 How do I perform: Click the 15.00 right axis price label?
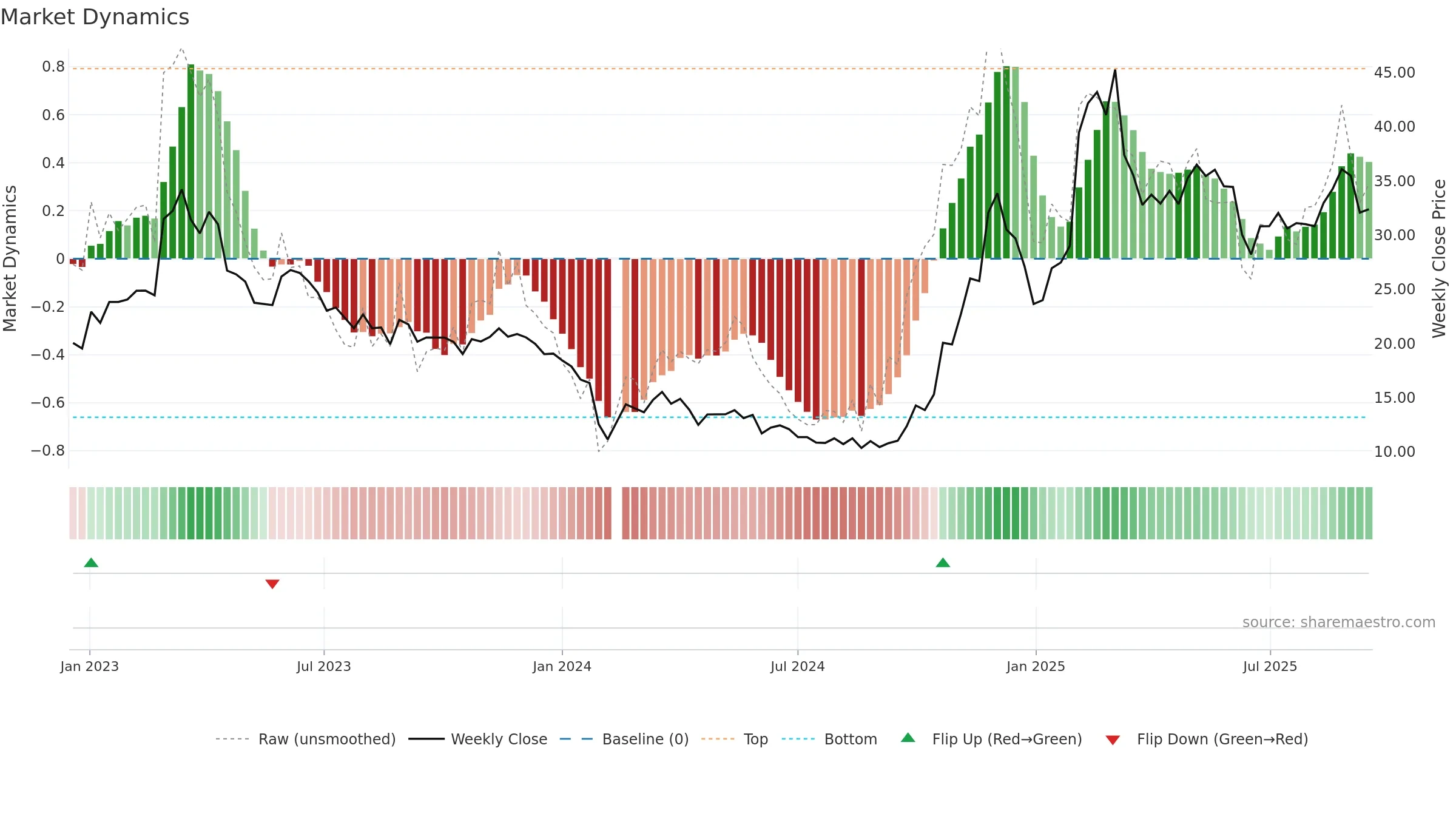point(1395,398)
